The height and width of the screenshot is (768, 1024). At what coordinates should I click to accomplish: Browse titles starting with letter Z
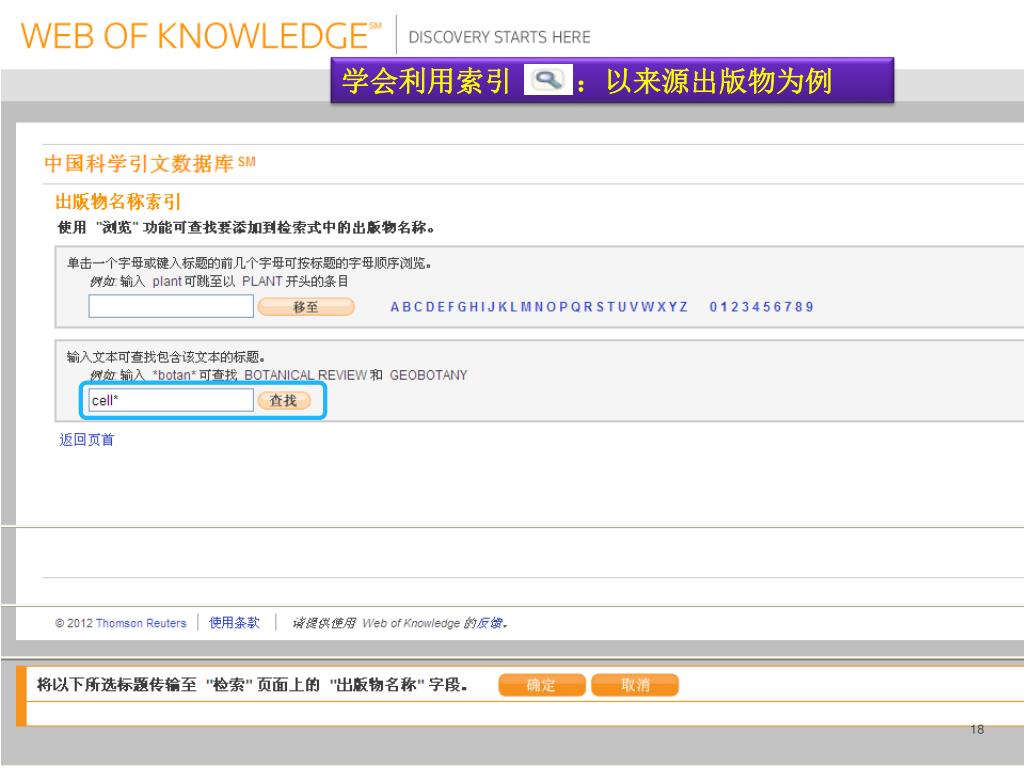coord(683,307)
